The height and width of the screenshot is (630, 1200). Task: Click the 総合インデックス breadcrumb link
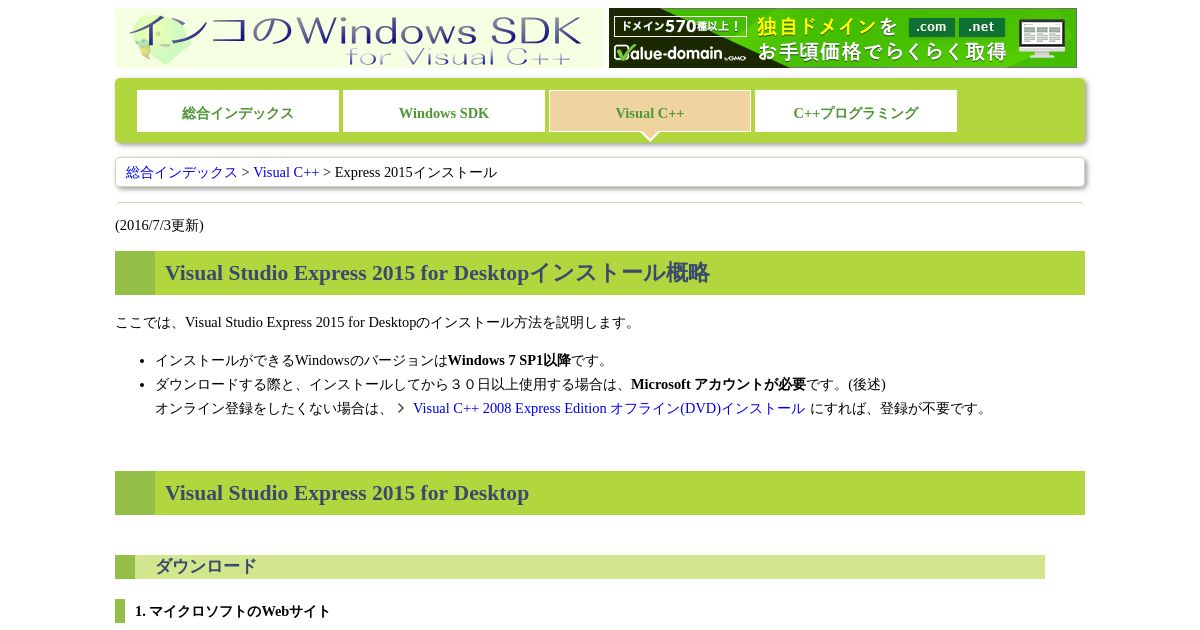(x=182, y=172)
